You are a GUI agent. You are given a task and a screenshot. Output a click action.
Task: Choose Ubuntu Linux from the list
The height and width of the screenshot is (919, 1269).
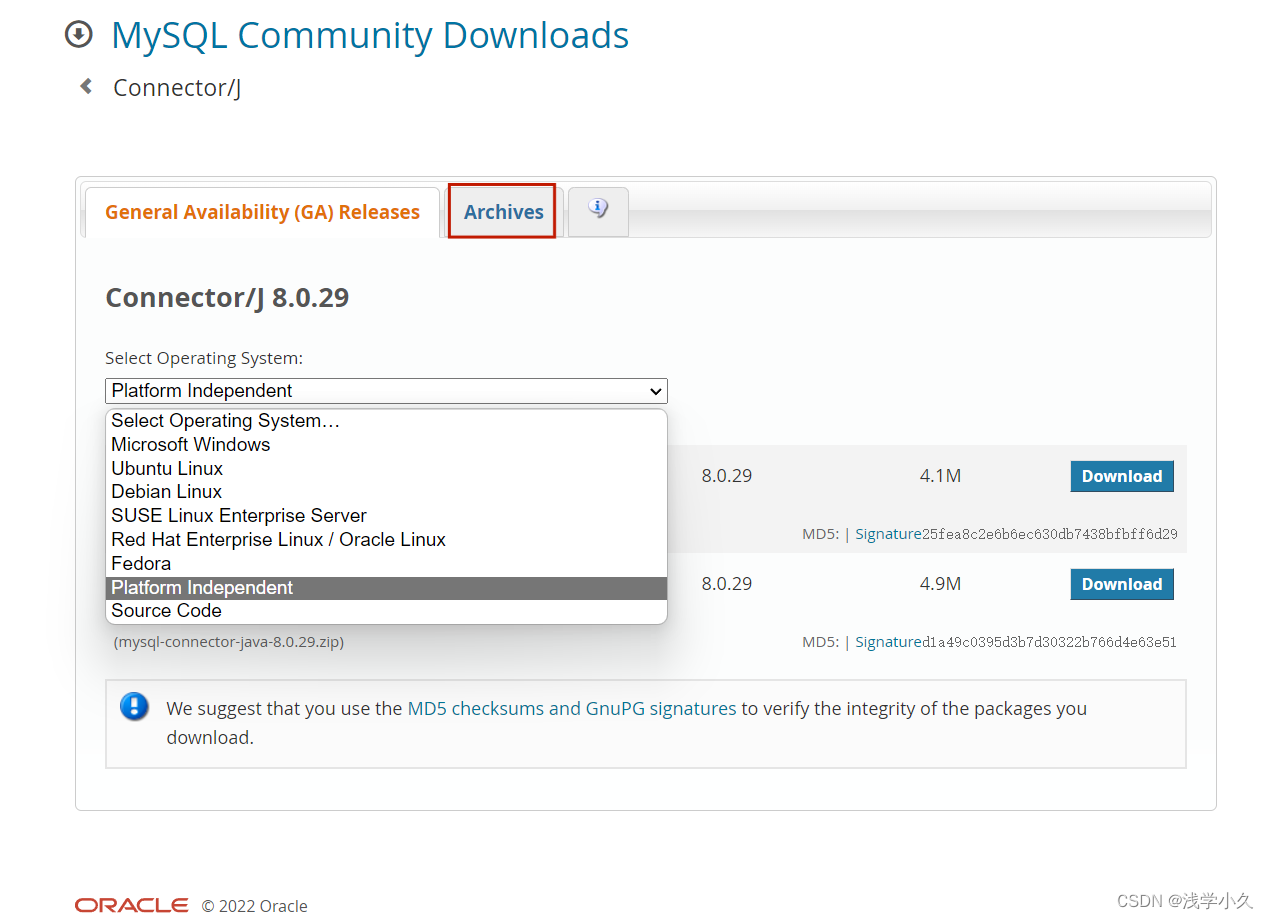(386, 468)
